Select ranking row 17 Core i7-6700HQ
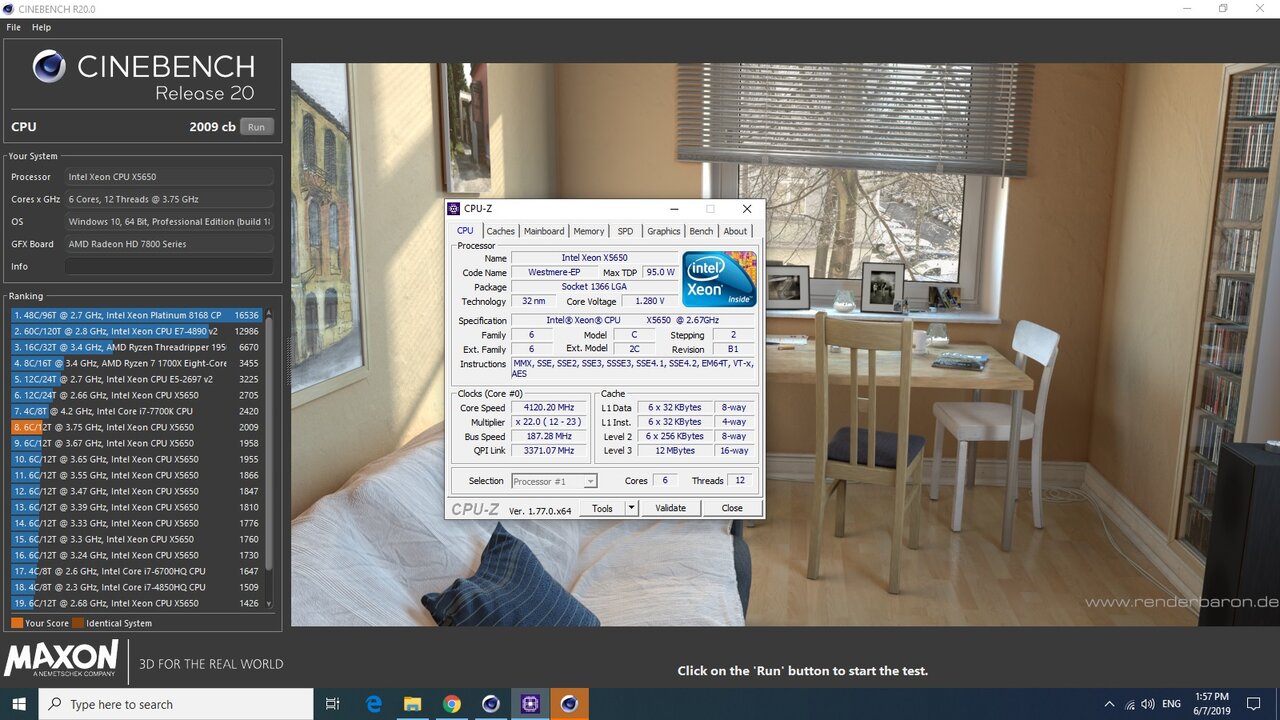The image size is (1280, 720). [137, 571]
